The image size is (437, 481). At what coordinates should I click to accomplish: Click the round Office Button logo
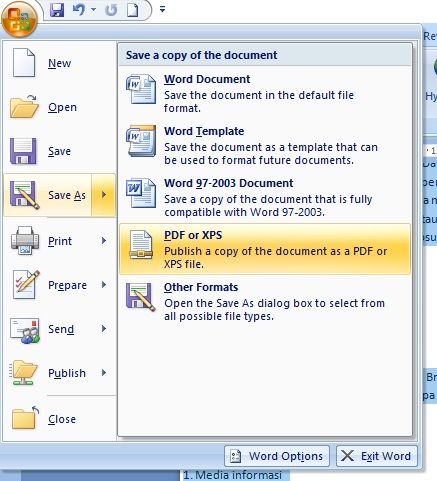19,19
